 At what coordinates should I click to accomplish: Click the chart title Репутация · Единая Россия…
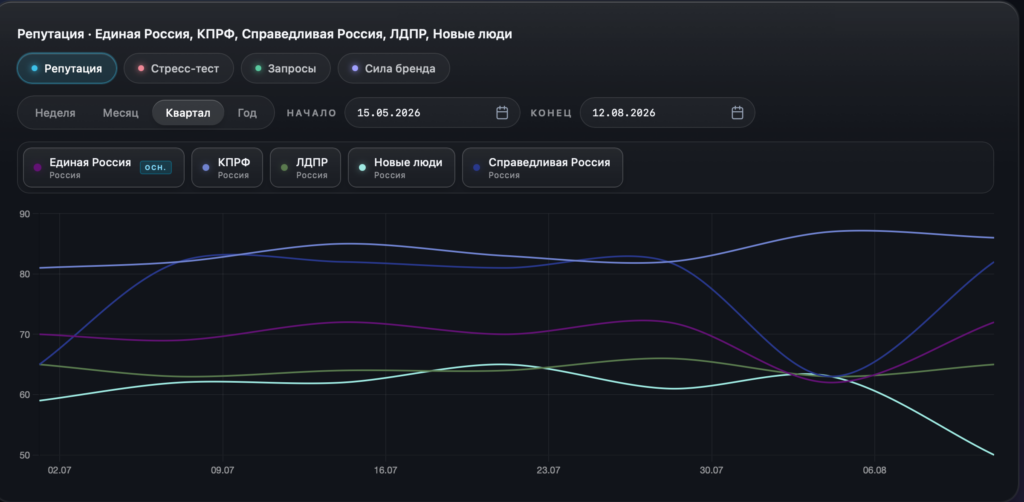264,34
